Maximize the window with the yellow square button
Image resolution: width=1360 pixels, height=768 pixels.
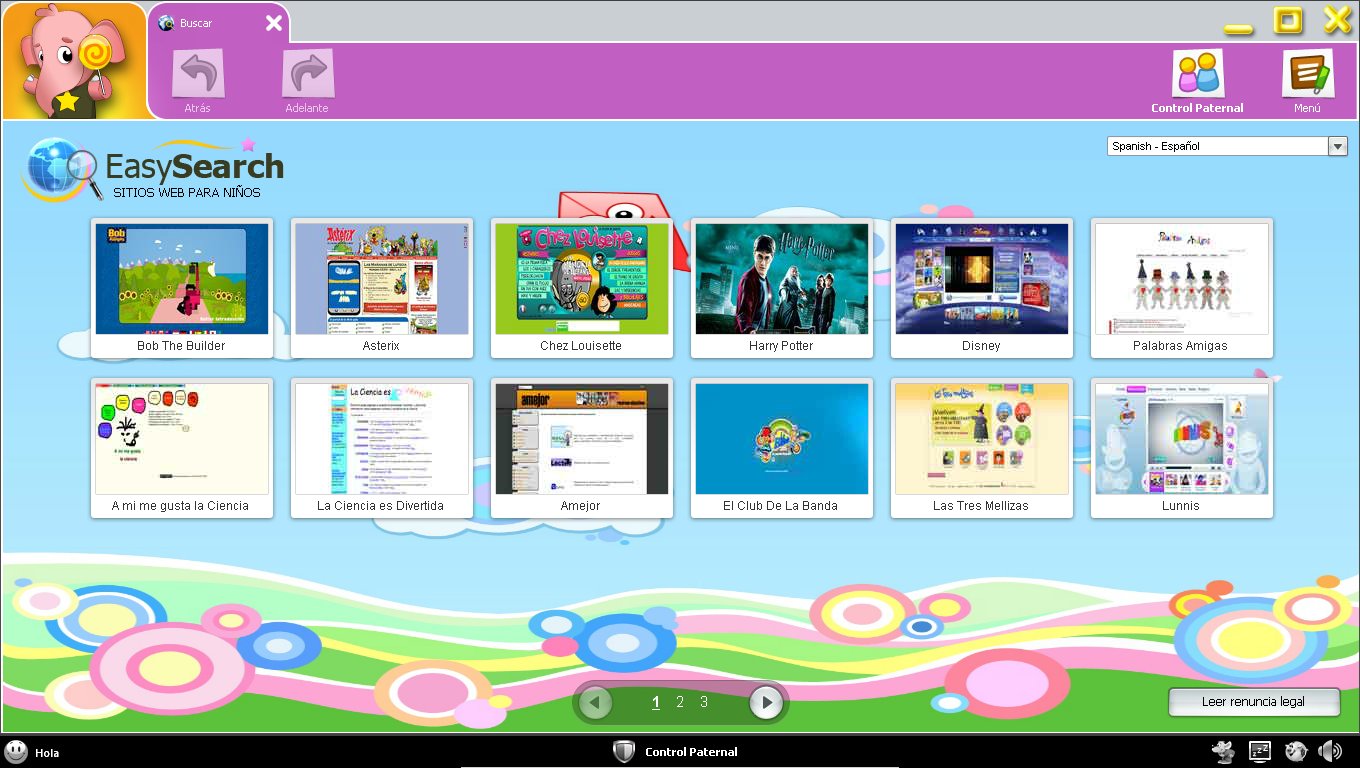coord(1288,20)
